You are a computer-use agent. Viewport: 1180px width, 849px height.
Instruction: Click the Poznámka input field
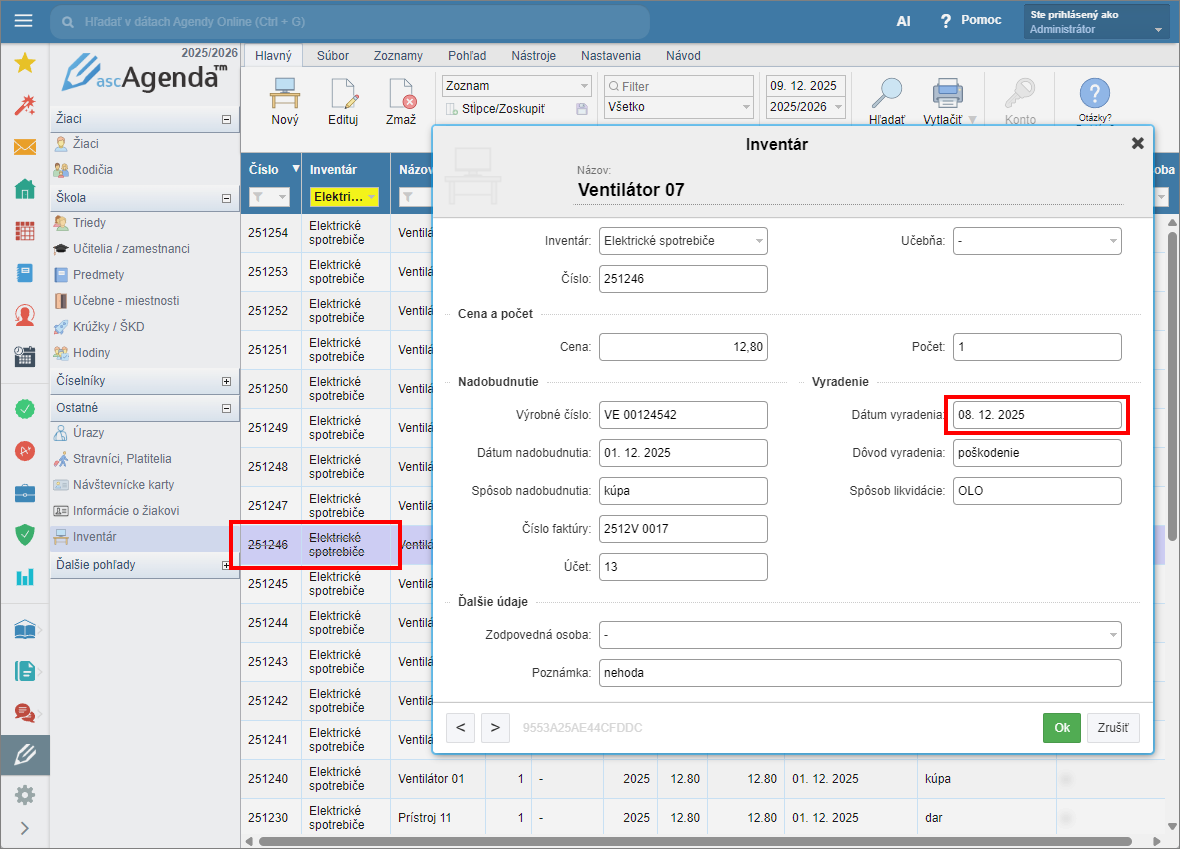(859, 673)
